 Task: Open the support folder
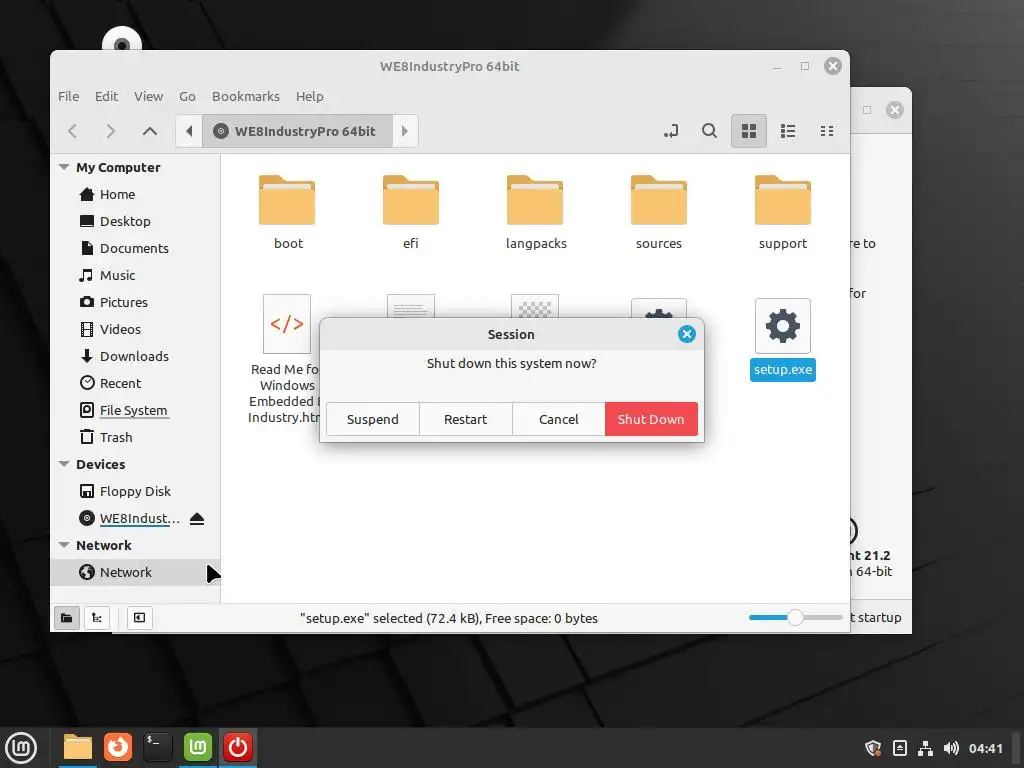(x=782, y=213)
